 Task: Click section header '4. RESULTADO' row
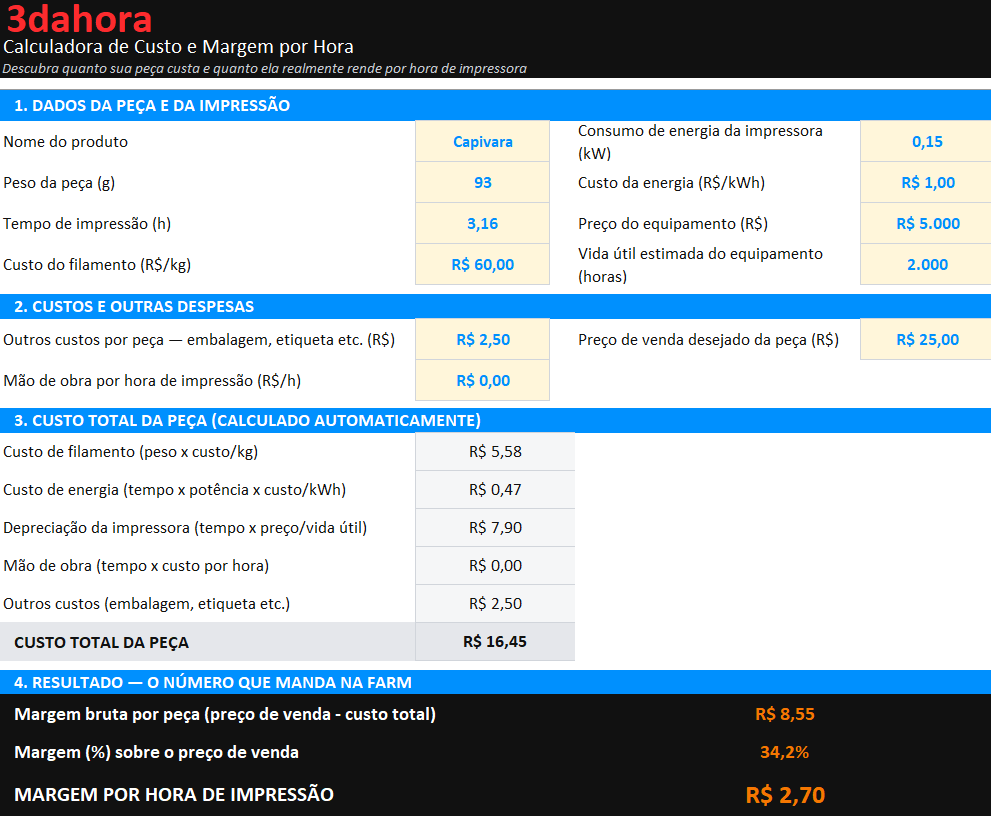[496, 683]
